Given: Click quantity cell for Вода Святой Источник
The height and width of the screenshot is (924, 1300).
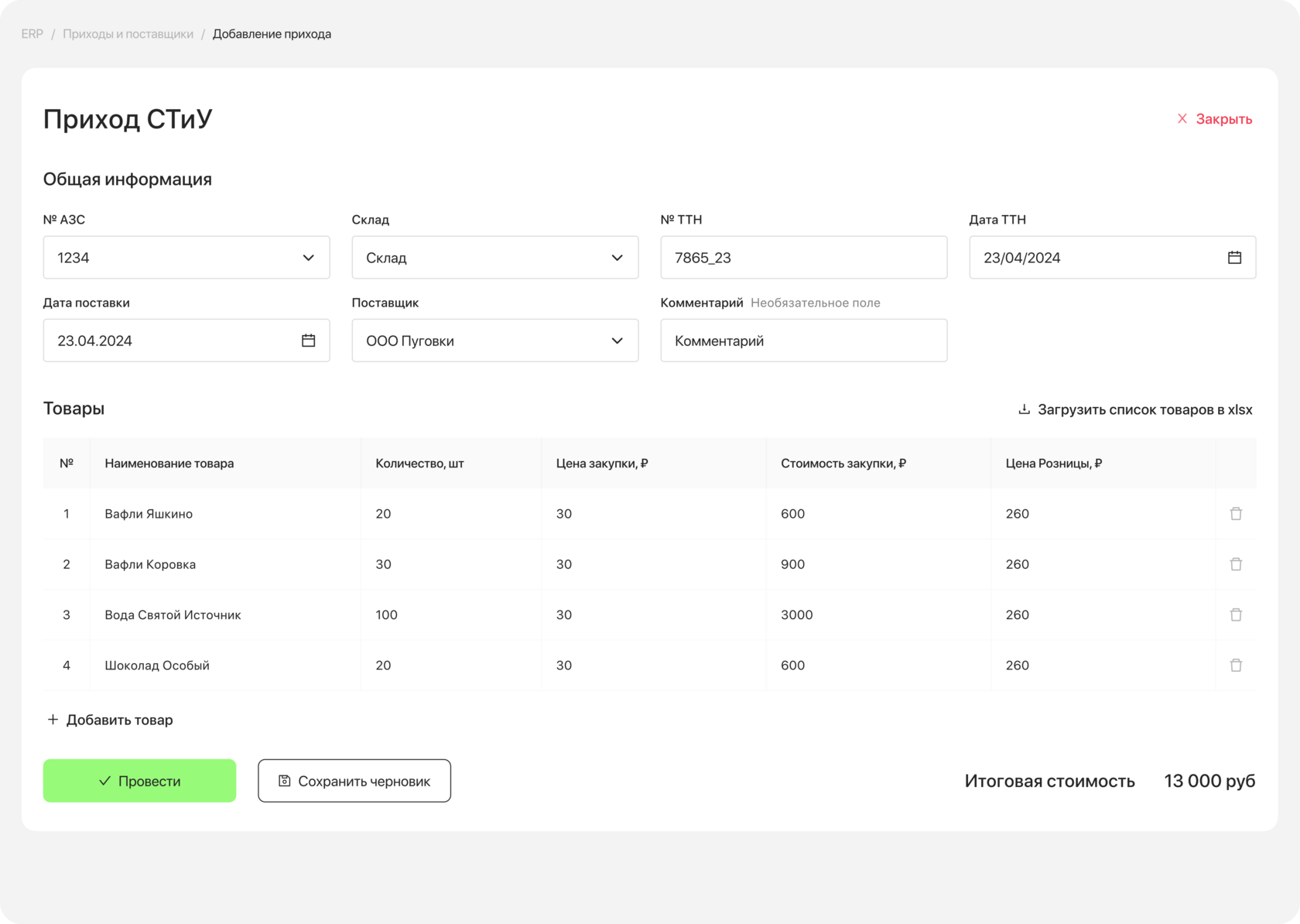Looking at the screenshot, I should click(450, 614).
